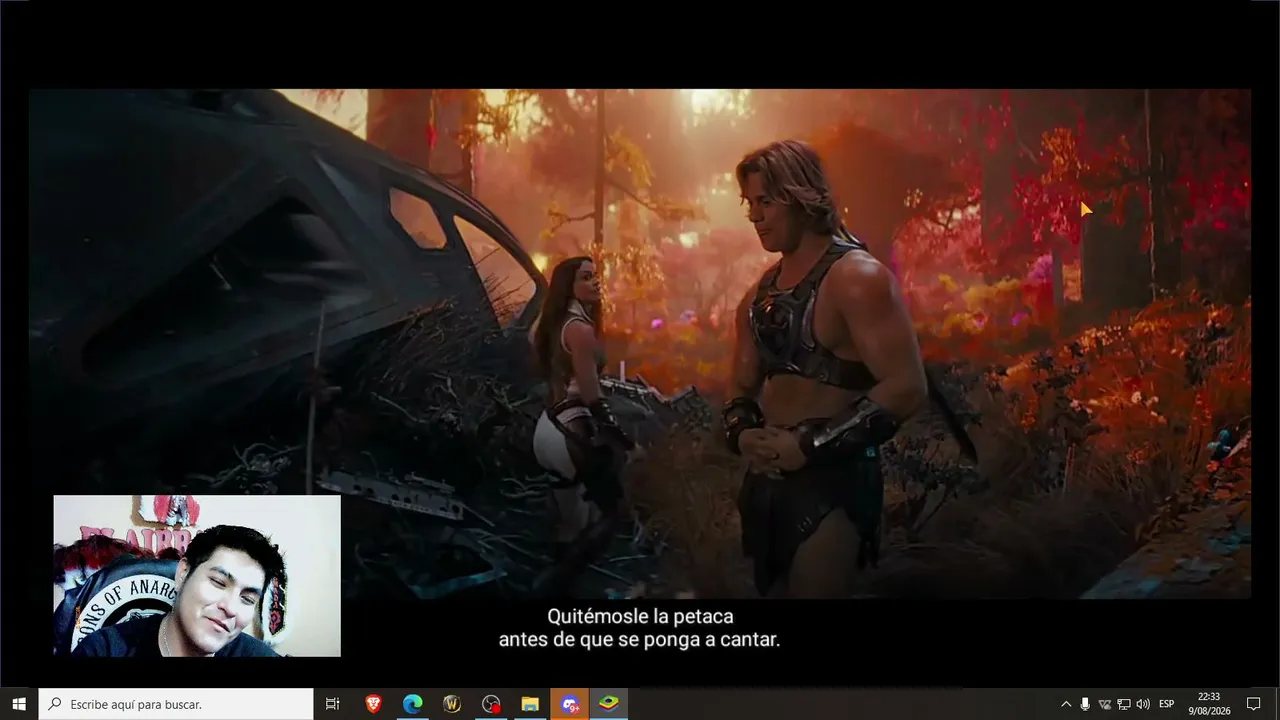1280x720 pixels.
Task: Click the webcam overlay thumbnail
Action: click(x=197, y=576)
